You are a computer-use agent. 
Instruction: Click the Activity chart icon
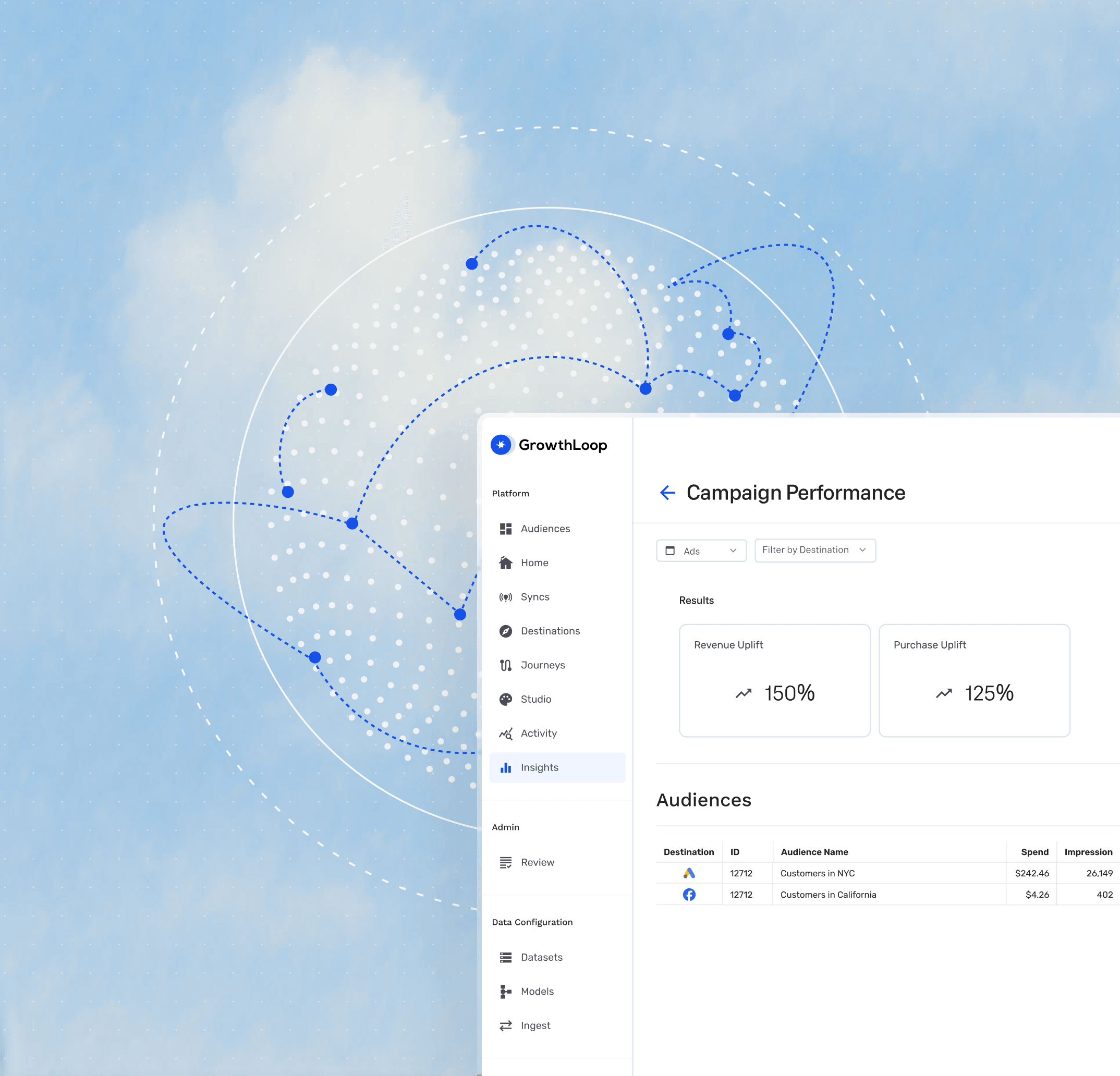tap(505, 733)
